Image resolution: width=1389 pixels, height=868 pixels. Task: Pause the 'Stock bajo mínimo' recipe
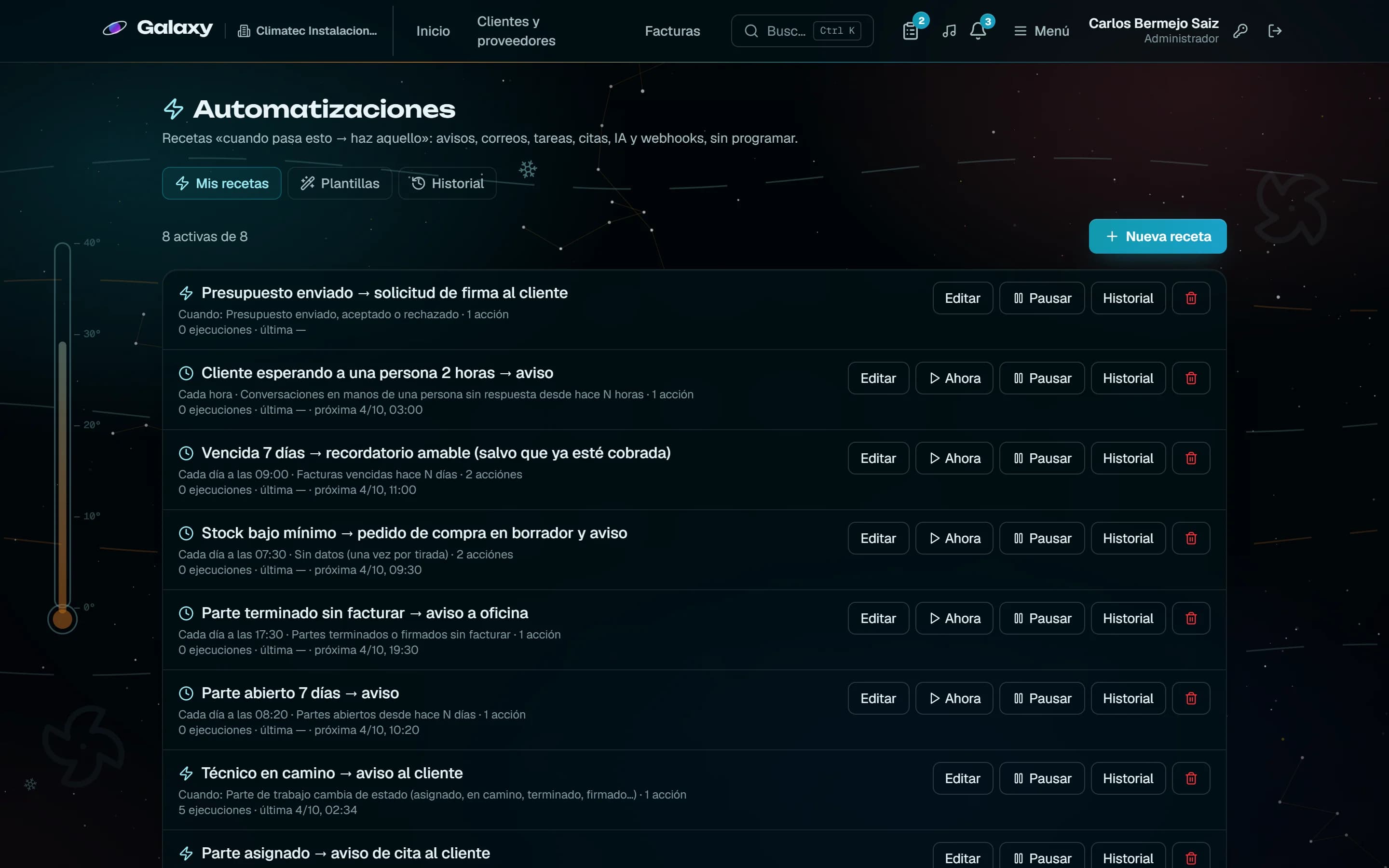[x=1042, y=538]
